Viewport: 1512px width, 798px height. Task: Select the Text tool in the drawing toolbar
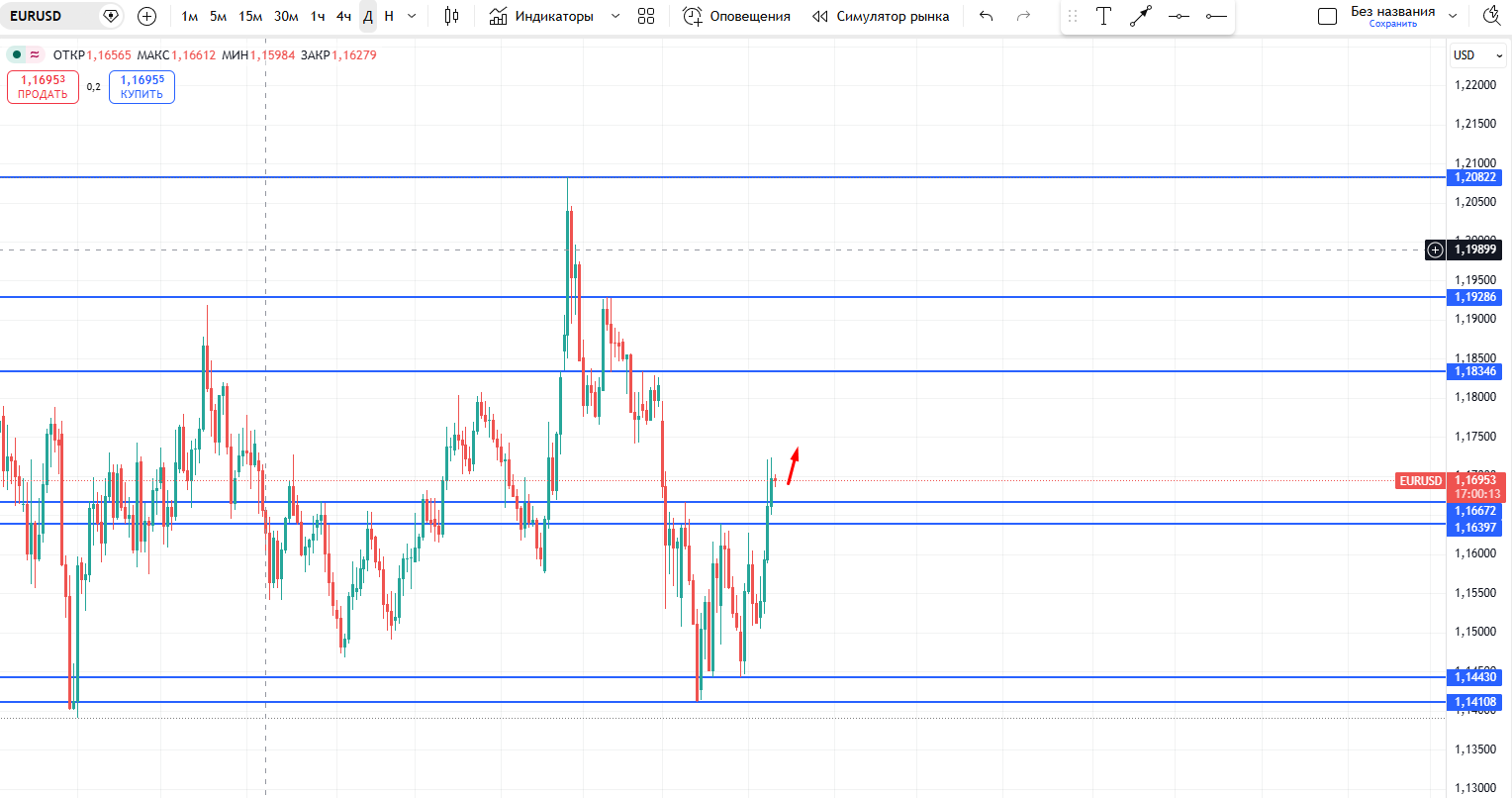coord(1103,16)
